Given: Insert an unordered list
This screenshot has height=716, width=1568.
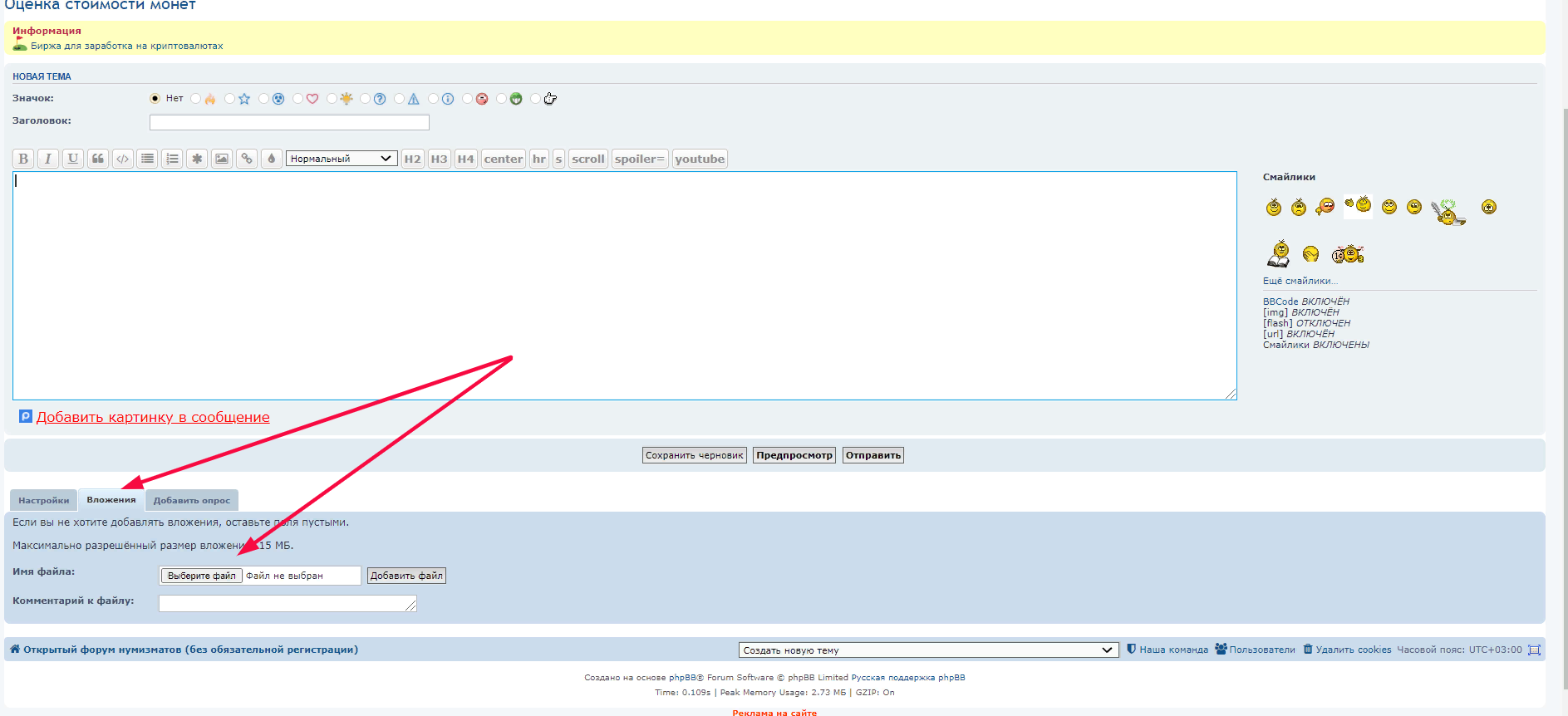Looking at the screenshot, I should click(x=147, y=159).
